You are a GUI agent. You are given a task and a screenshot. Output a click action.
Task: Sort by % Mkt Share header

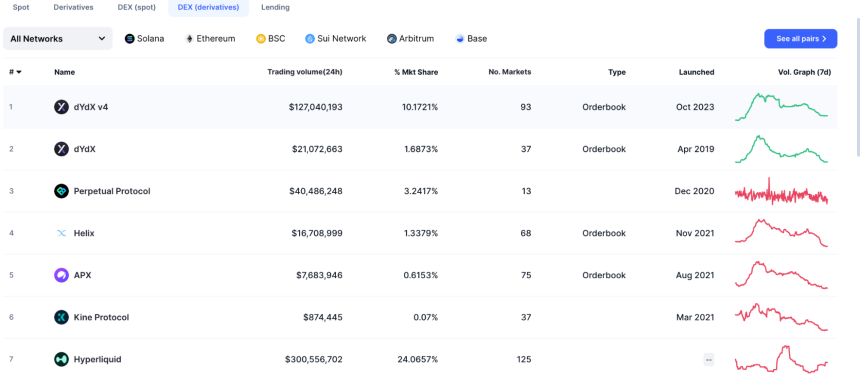click(x=416, y=72)
